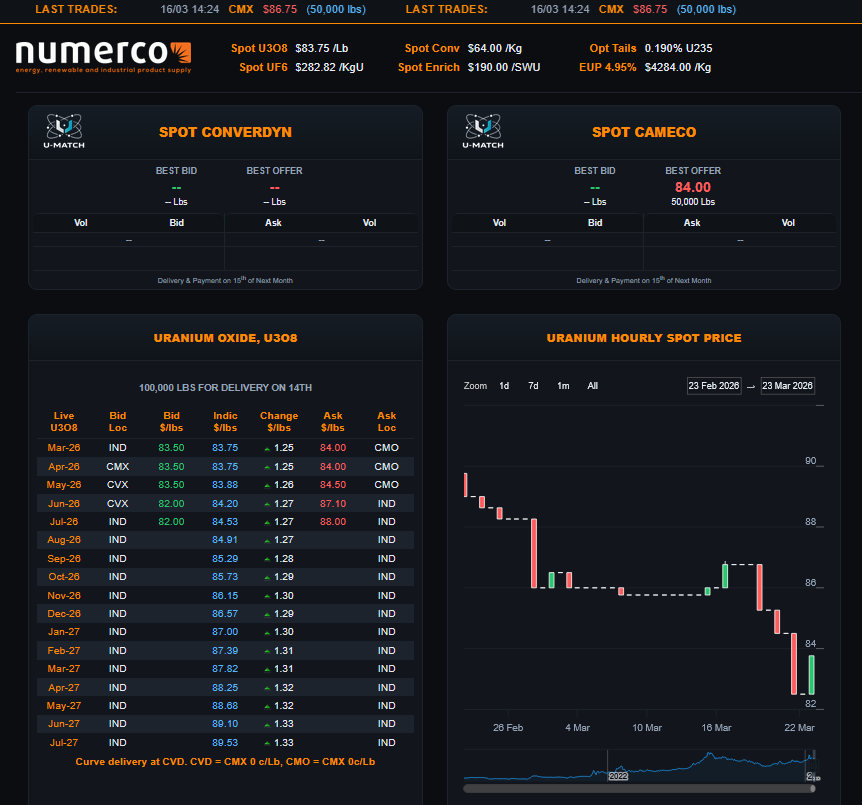Click the May-26 bid location CVX

(x=118, y=484)
